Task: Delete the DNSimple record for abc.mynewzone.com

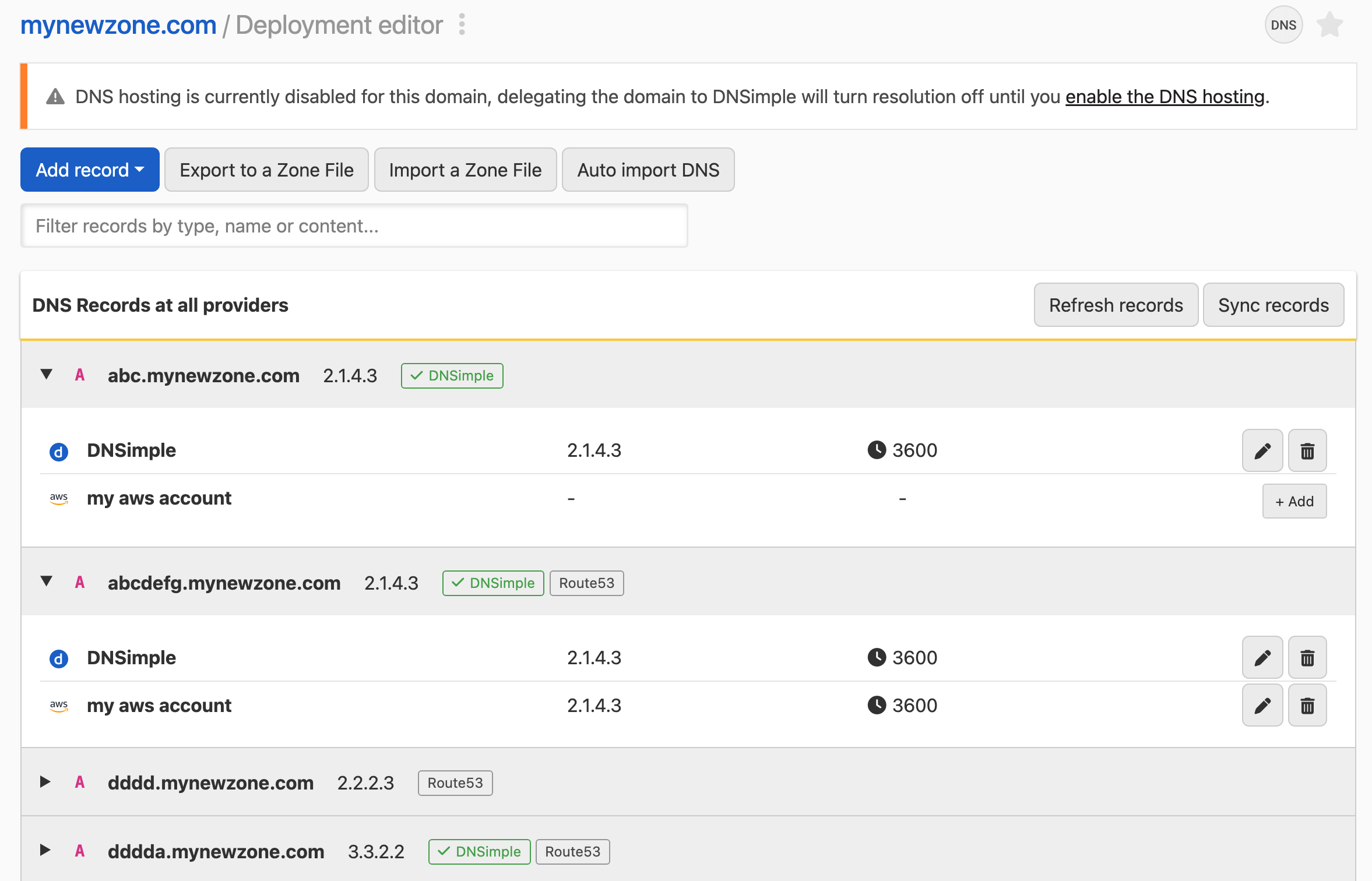Action: click(x=1307, y=450)
